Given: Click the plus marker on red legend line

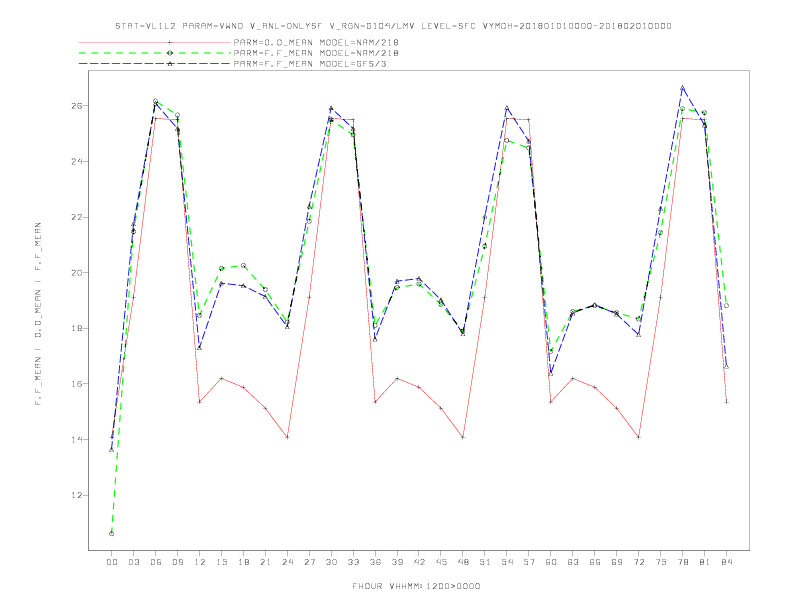Looking at the screenshot, I should [x=170, y=42].
